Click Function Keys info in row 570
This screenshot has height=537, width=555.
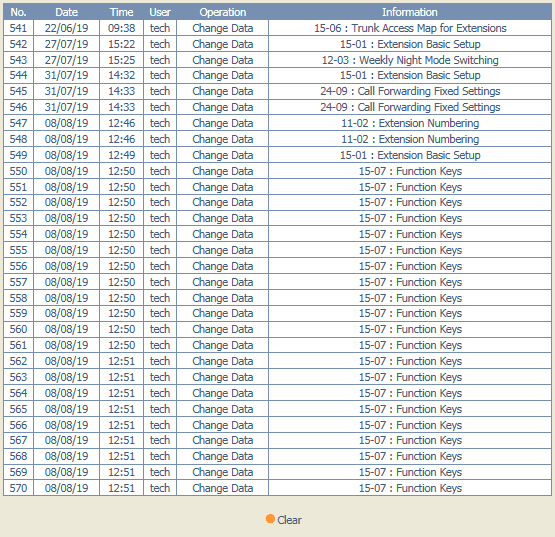click(410, 488)
